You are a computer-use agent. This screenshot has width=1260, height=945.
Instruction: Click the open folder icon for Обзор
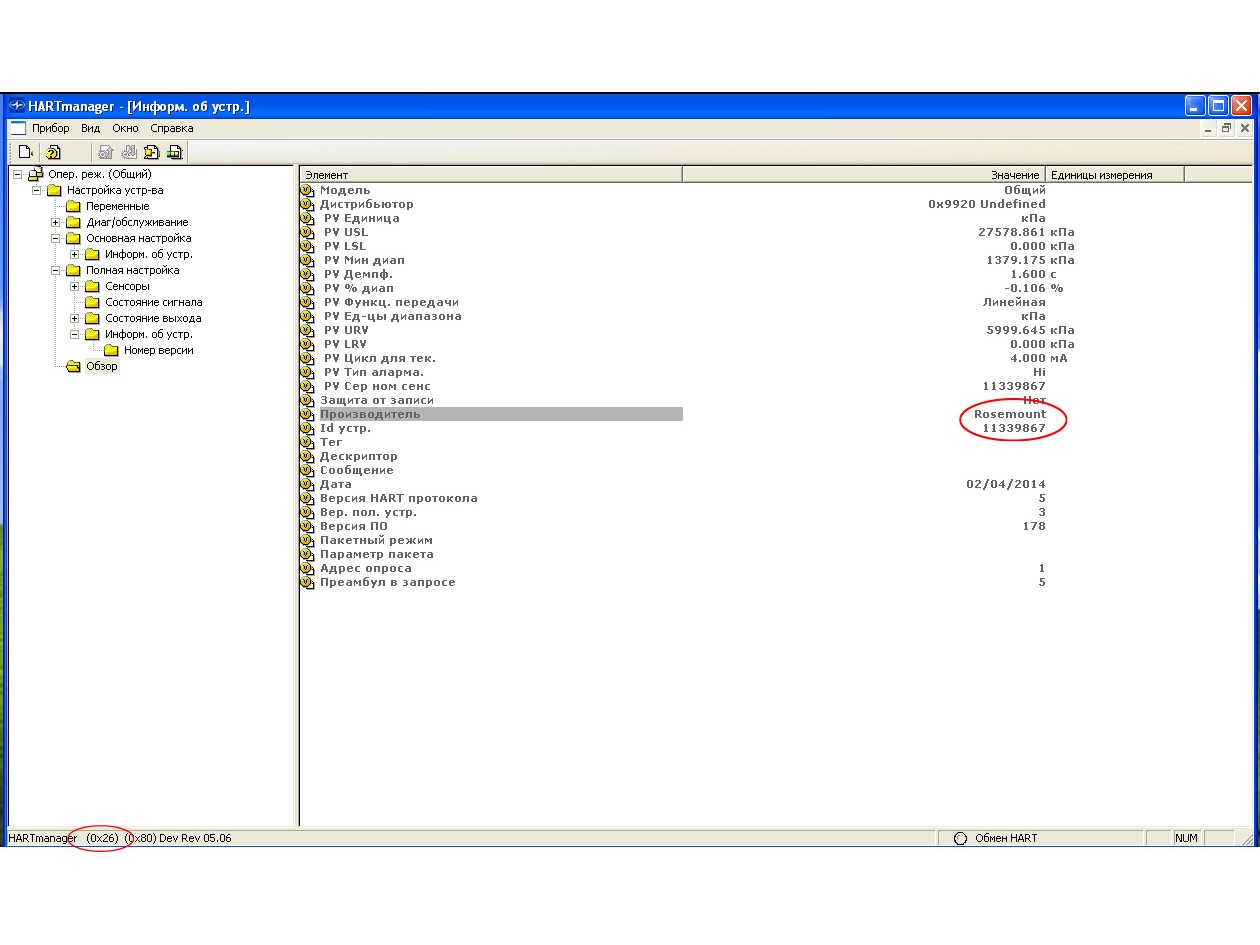pyautogui.click(x=73, y=366)
